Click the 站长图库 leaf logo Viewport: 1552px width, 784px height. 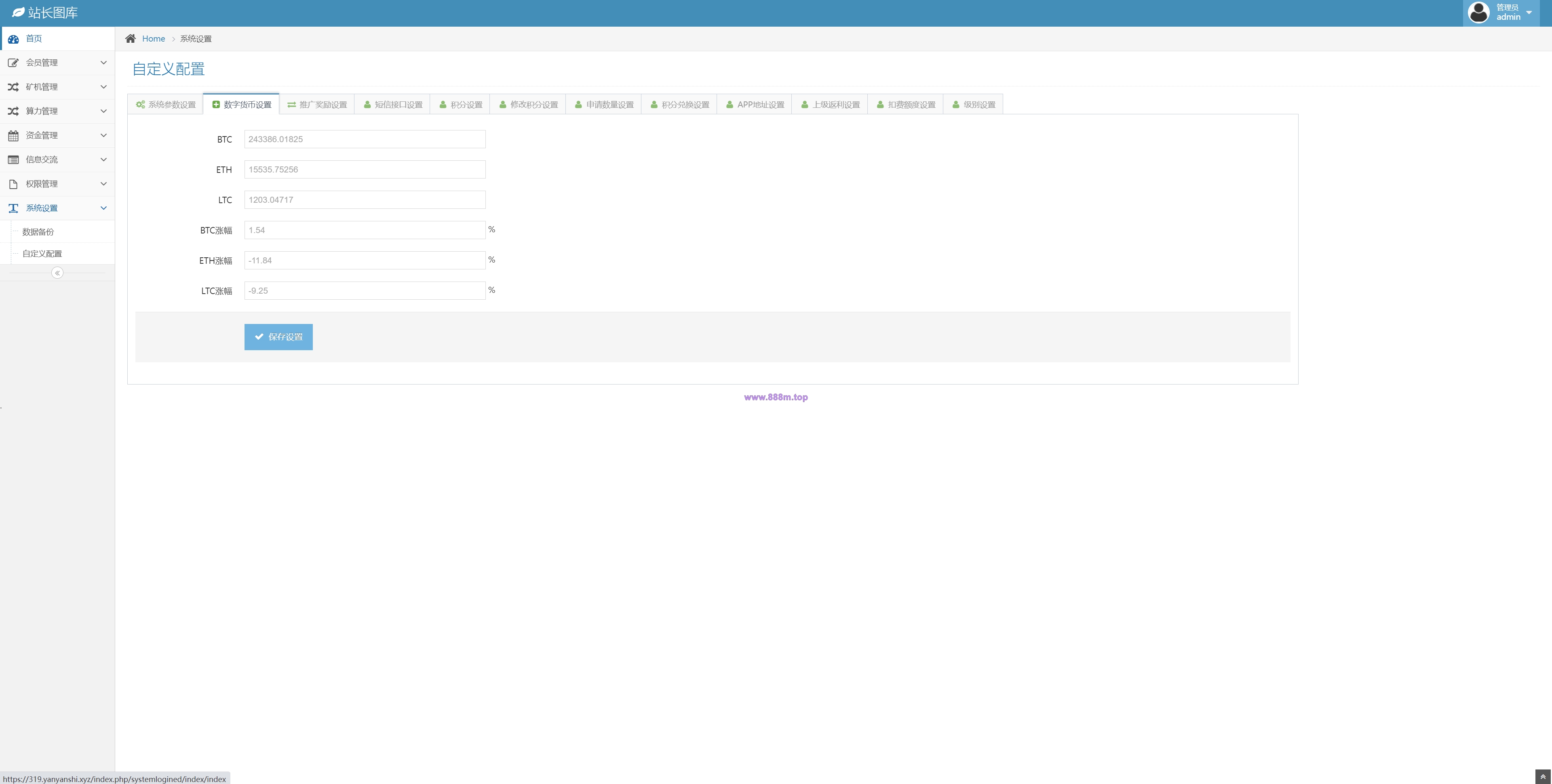click(18, 12)
